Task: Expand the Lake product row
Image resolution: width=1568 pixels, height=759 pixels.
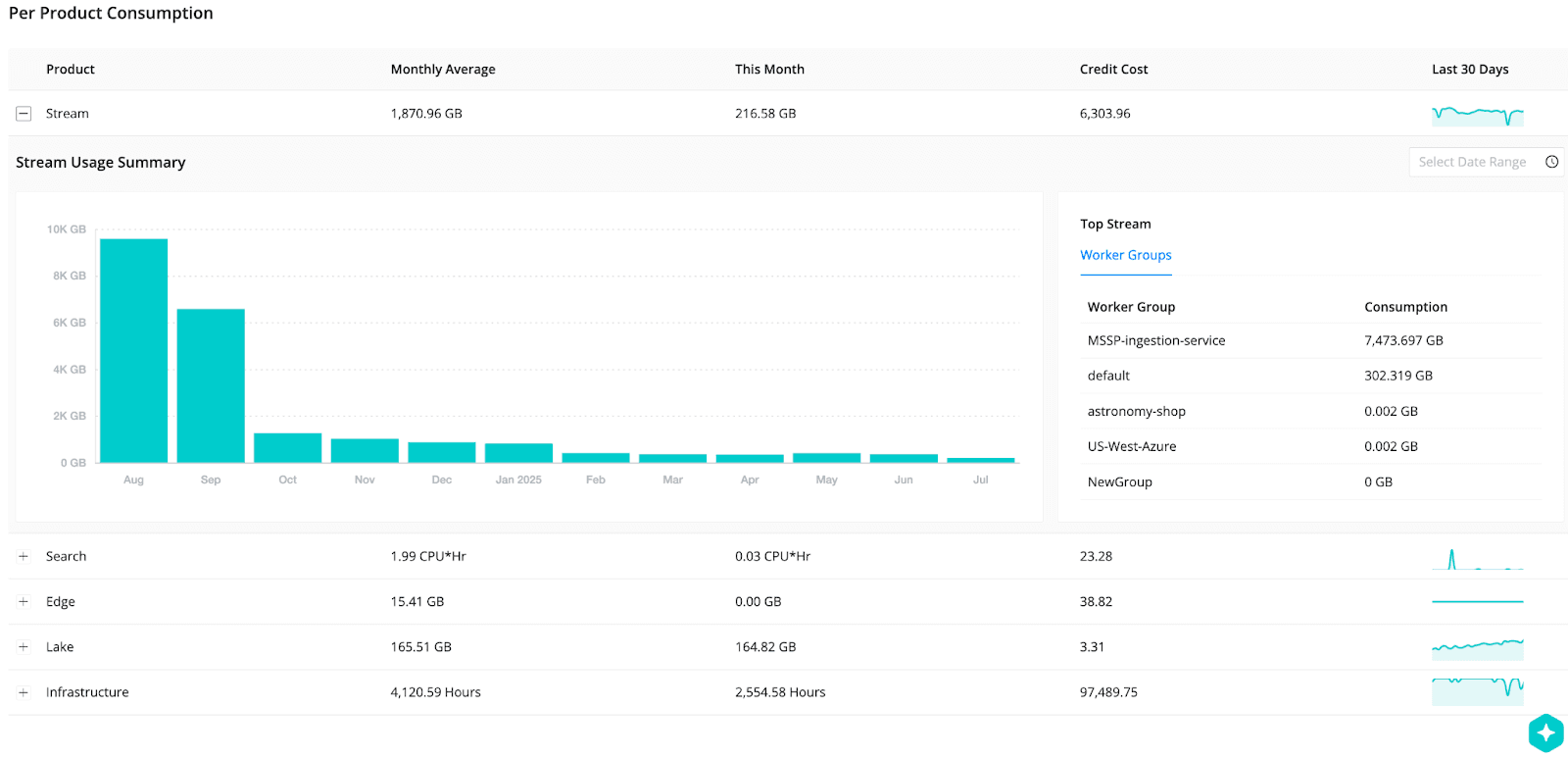Action: (24, 647)
